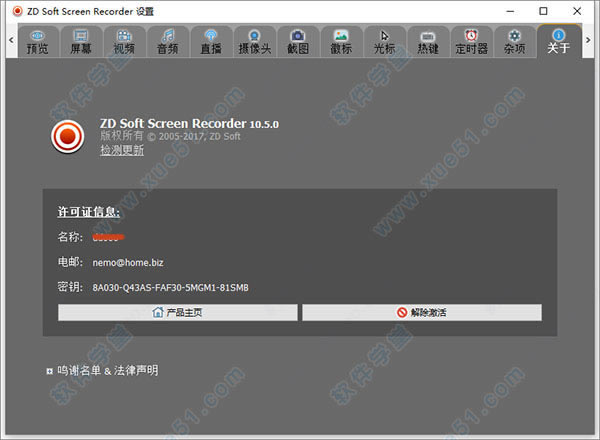Click the license key 8A030-Q43AS-FAF30-5MGM1-81SMB
Image resolution: width=600 pixels, height=440 pixels.
pyautogui.click(x=170, y=287)
